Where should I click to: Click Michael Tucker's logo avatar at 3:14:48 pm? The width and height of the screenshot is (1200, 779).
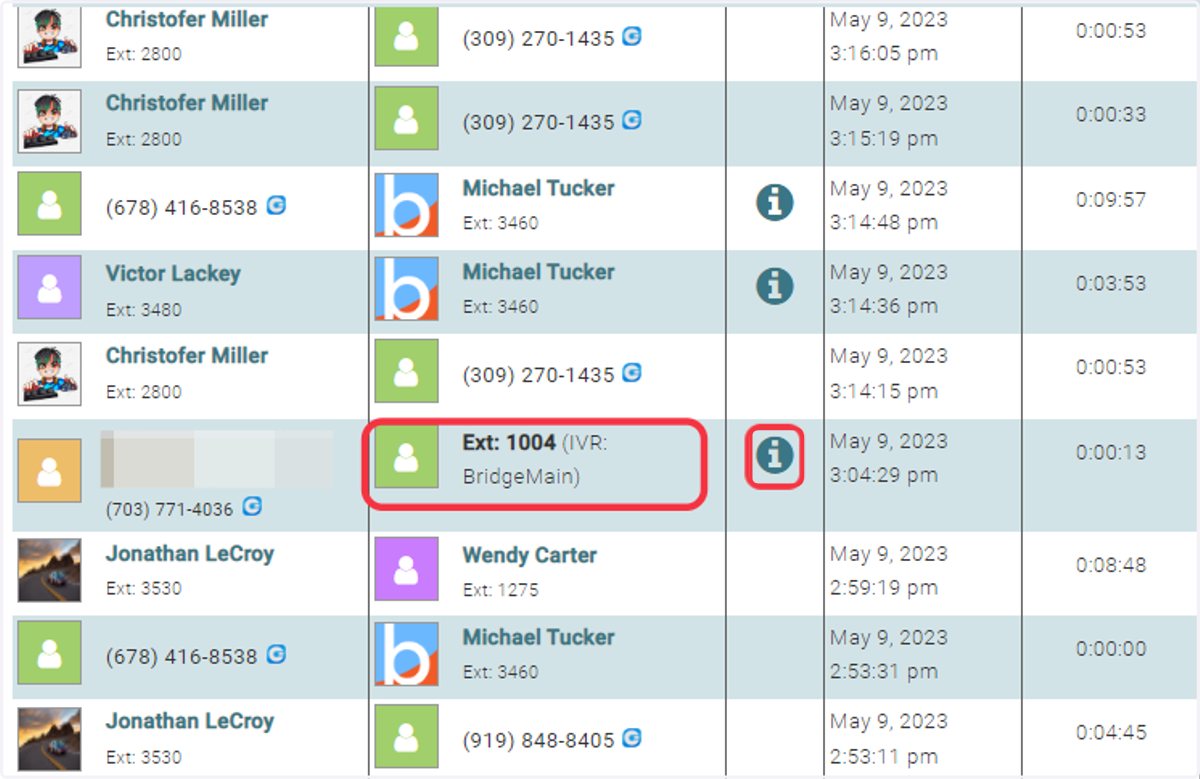pyautogui.click(x=406, y=205)
